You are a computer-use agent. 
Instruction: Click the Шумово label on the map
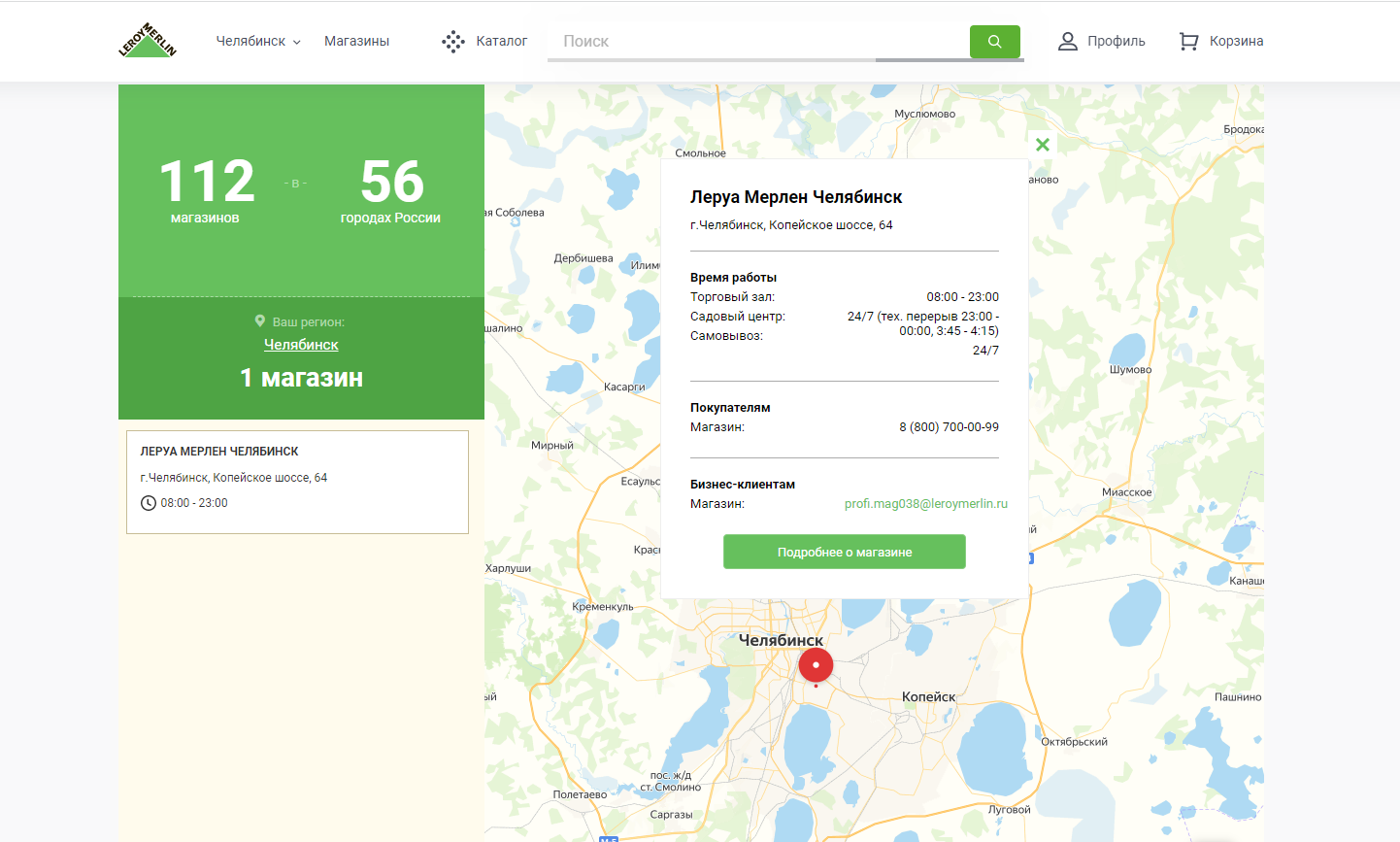click(1131, 370)
